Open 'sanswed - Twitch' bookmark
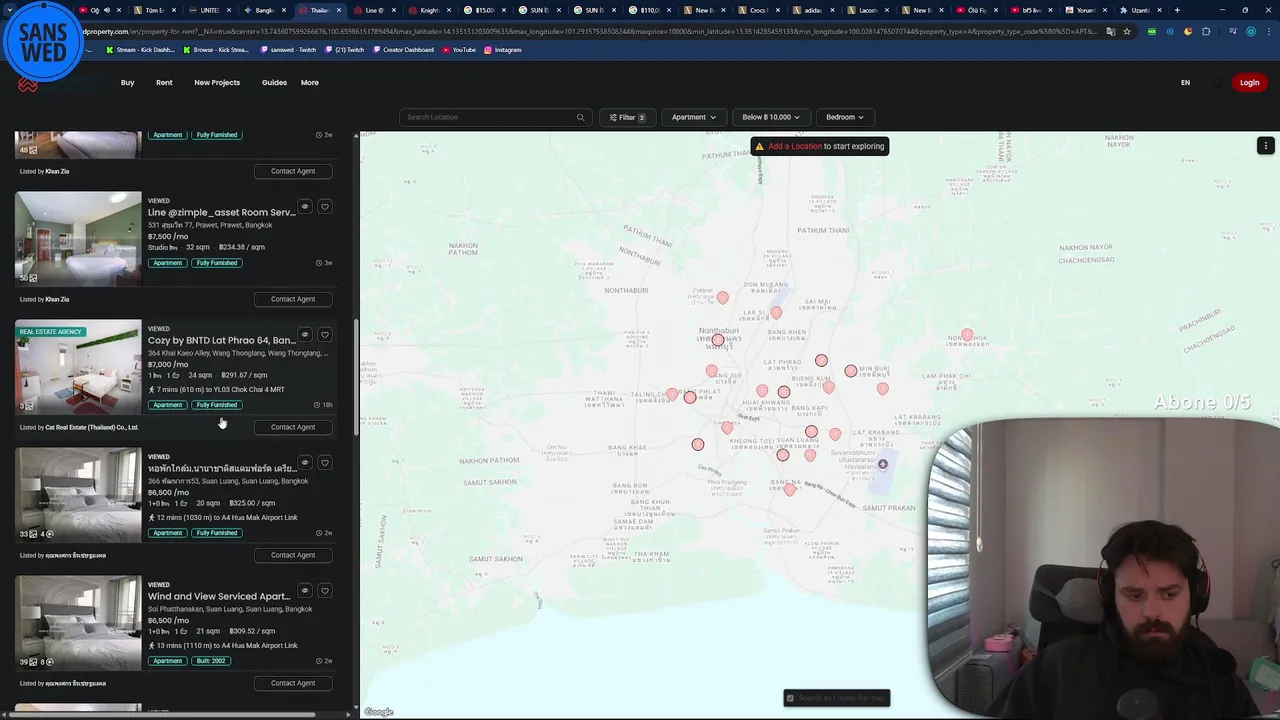The width and height of the screenshot is (1280, 720). point(288,50)
